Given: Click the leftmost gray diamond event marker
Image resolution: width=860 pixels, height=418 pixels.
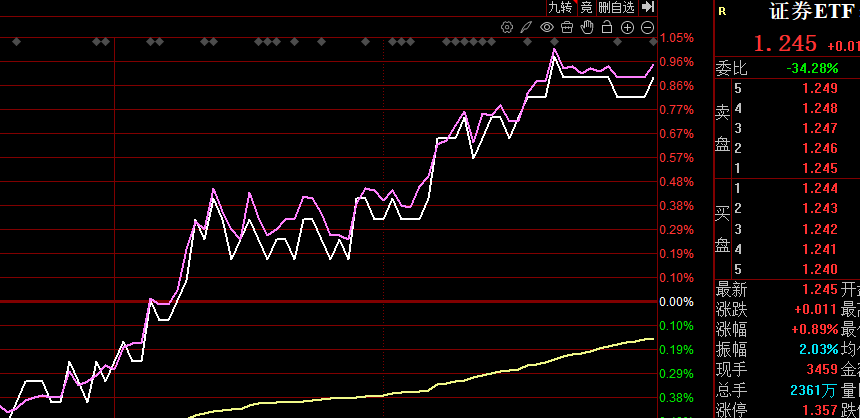Looking at the screenshot, I should (16, 42).
